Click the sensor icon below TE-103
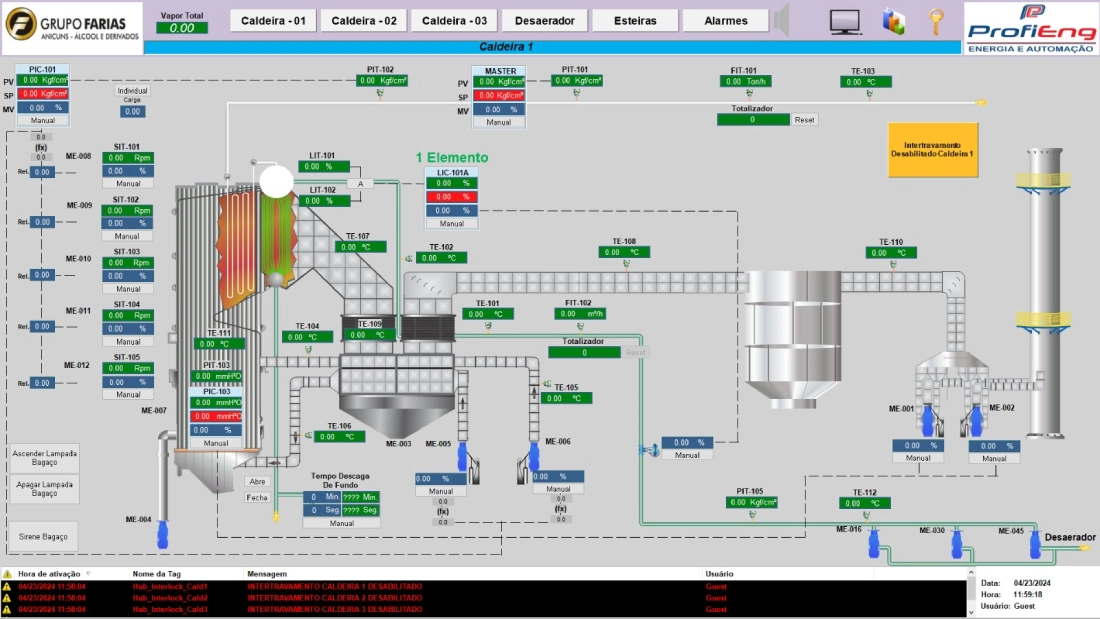 (869, 93)
